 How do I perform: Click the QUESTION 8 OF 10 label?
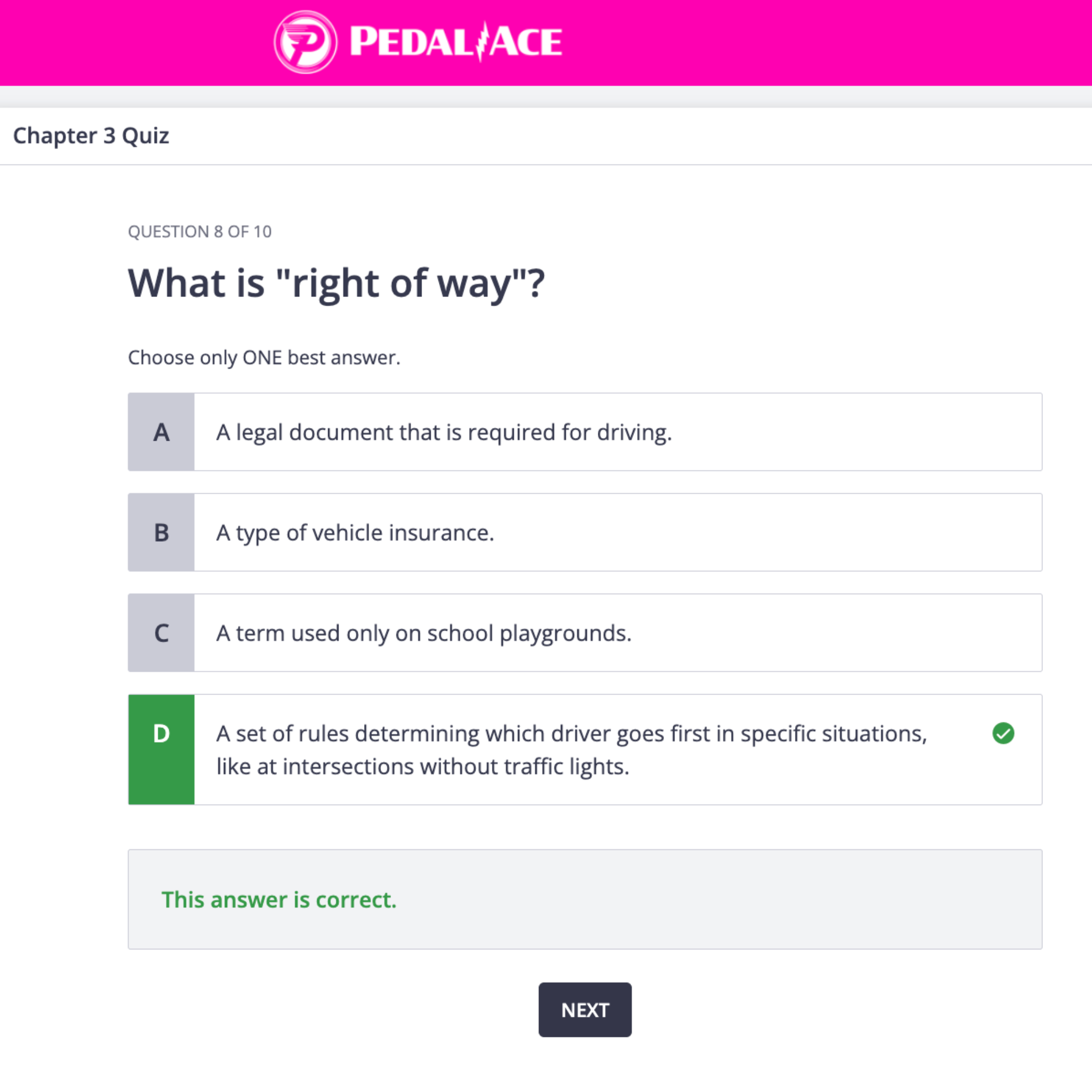[x=200, y=231]
